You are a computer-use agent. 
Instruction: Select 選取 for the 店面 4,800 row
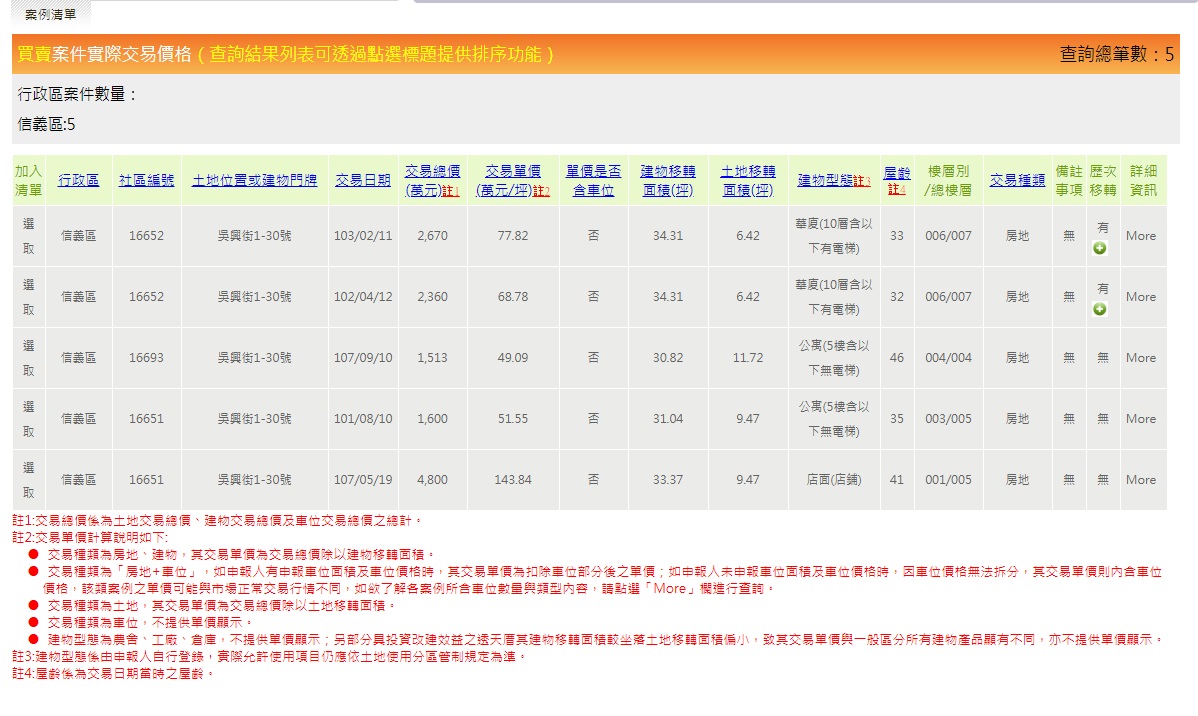point(29,480)
